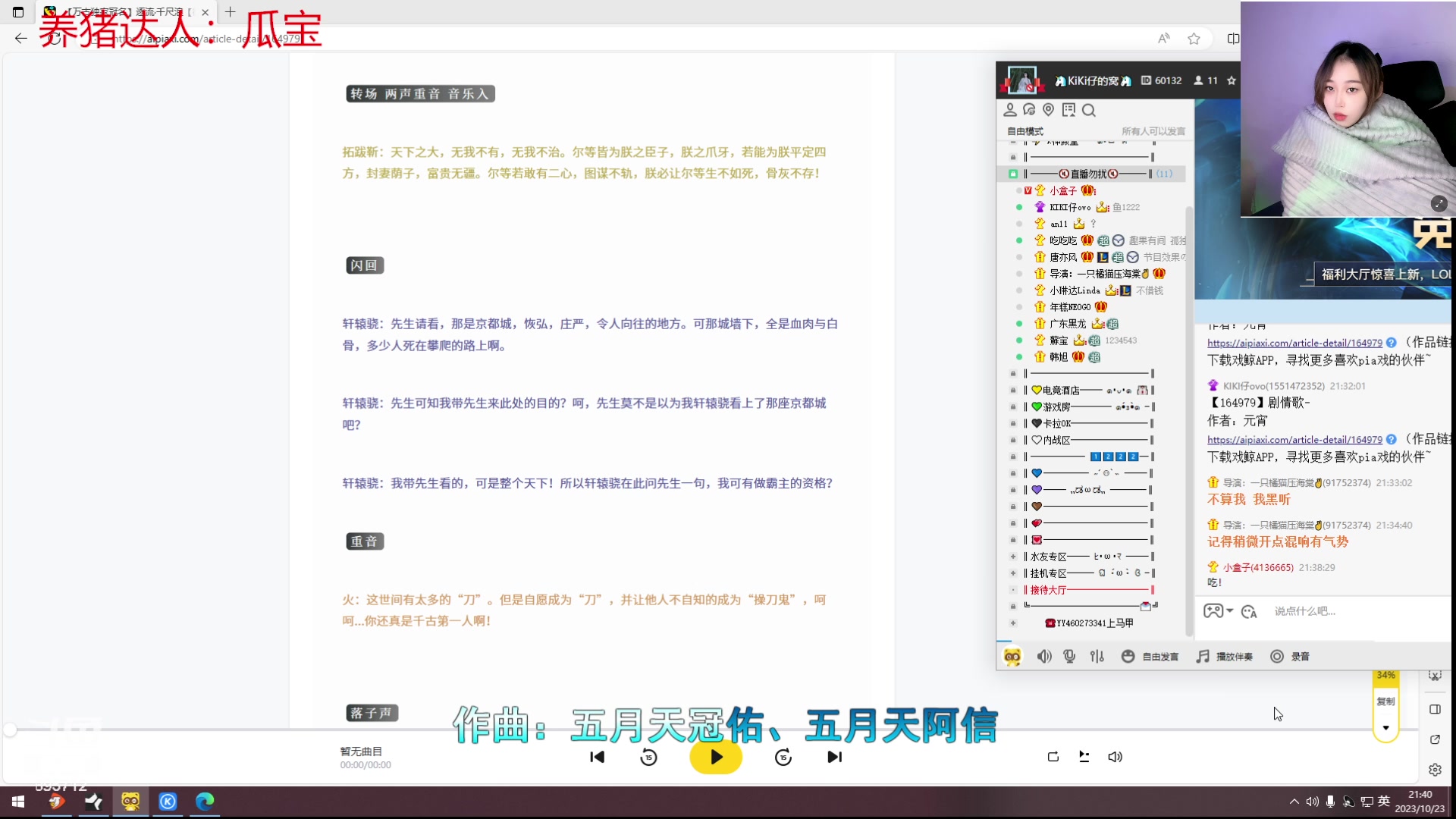Open the audio mixer sliders icon

click(1097, 657)
